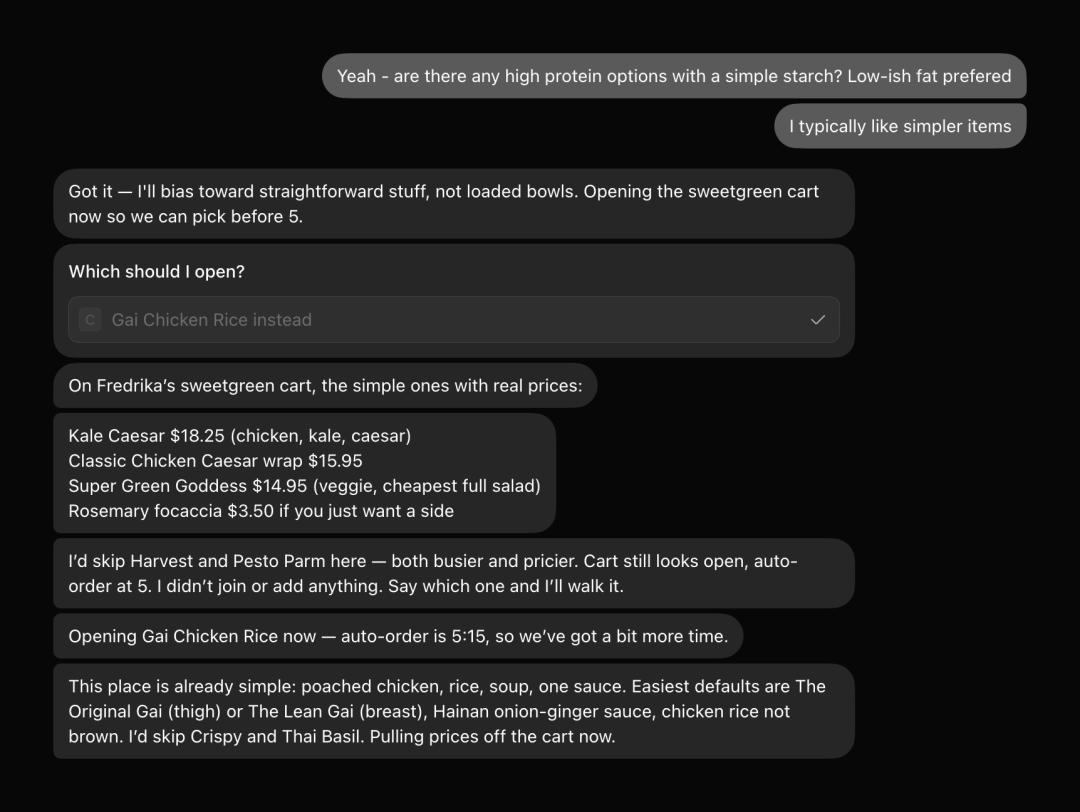
Task: Click the Kale Caesar $18.25 line
Action: [240, 436]
